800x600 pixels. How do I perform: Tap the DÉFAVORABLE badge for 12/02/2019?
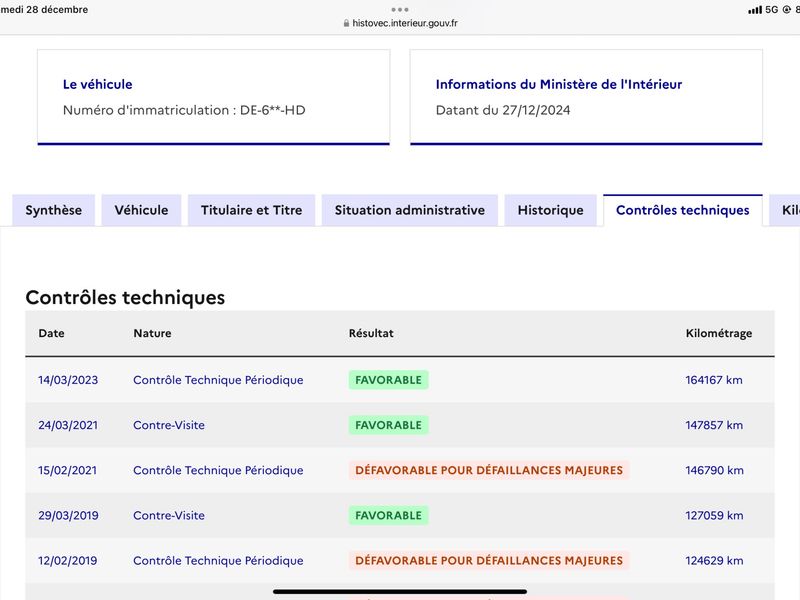[489, 561]
